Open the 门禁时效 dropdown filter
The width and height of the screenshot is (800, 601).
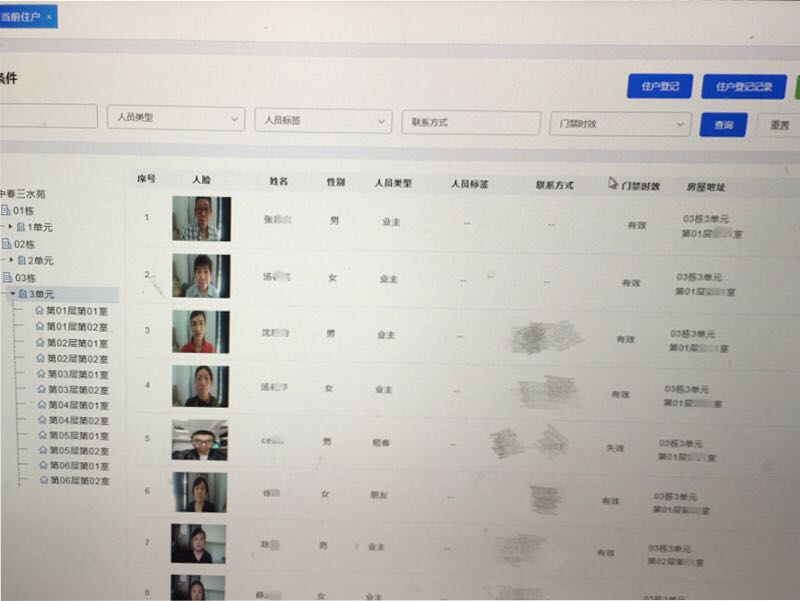click(x=620, y=124)
